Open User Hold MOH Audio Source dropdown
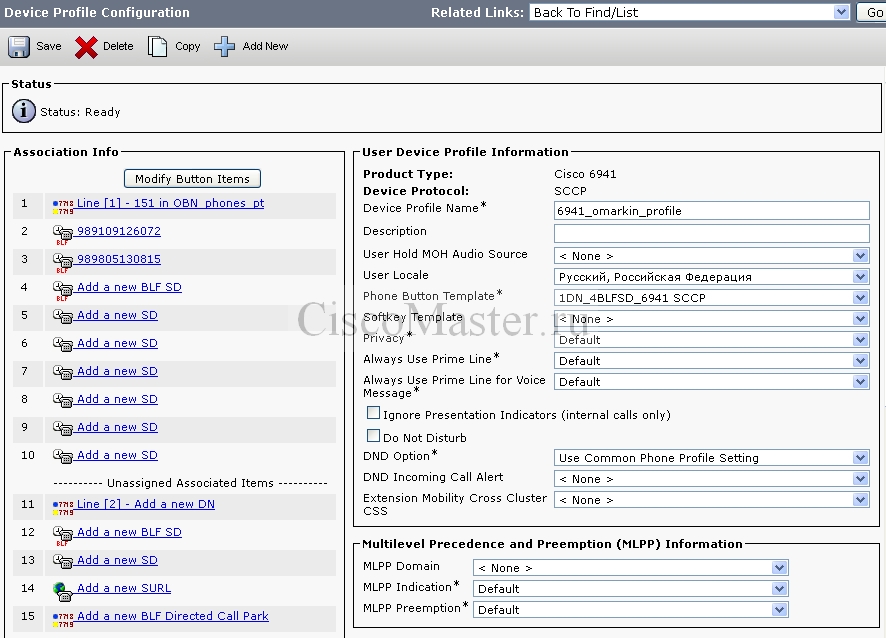 point(711,256)
